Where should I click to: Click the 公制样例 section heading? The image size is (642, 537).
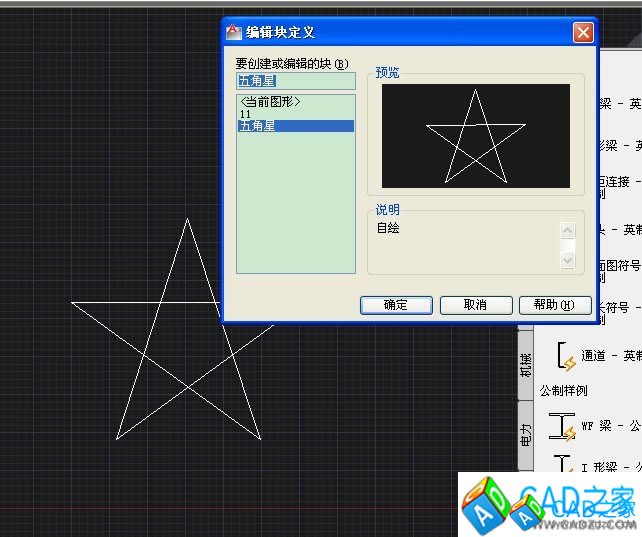pyautogui.click(x=563, y=390)
